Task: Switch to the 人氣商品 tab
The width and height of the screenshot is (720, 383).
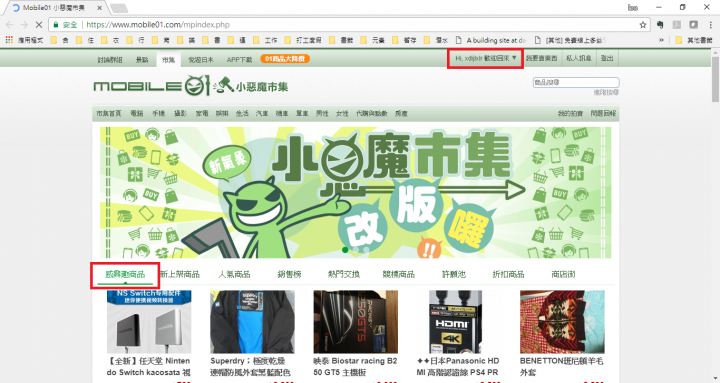Action: tap(234, 274)
